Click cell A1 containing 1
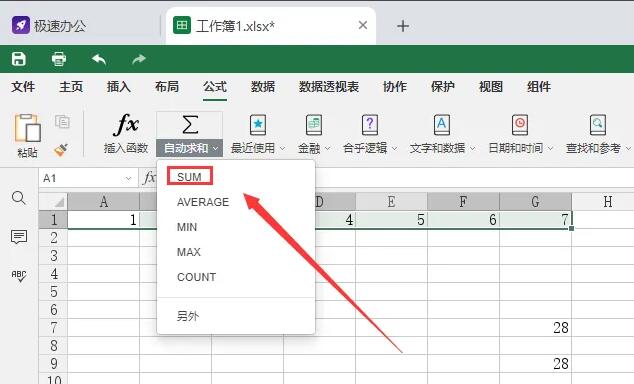634x384 pixels. tap(104, 220)
